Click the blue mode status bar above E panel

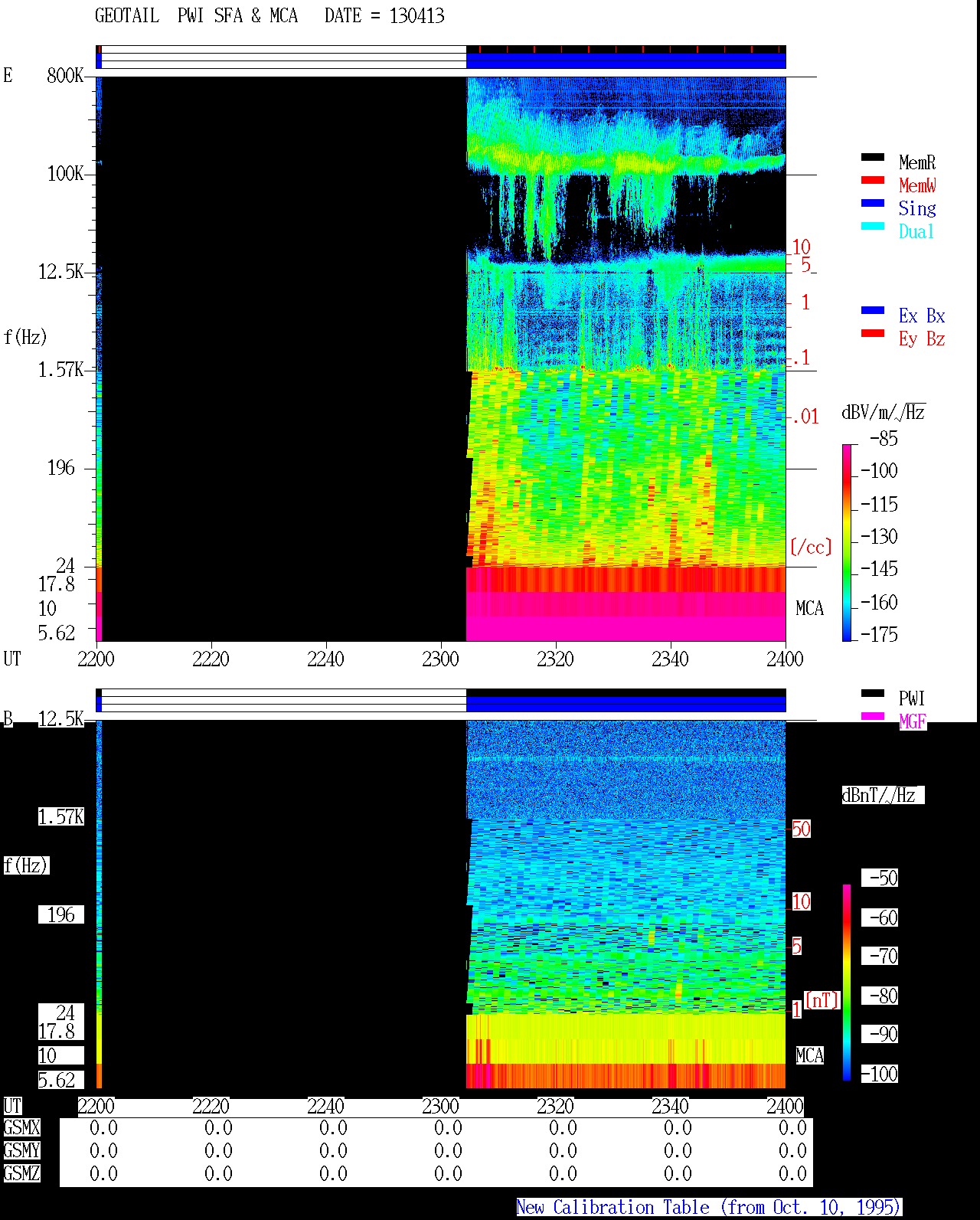pos(626,61)
